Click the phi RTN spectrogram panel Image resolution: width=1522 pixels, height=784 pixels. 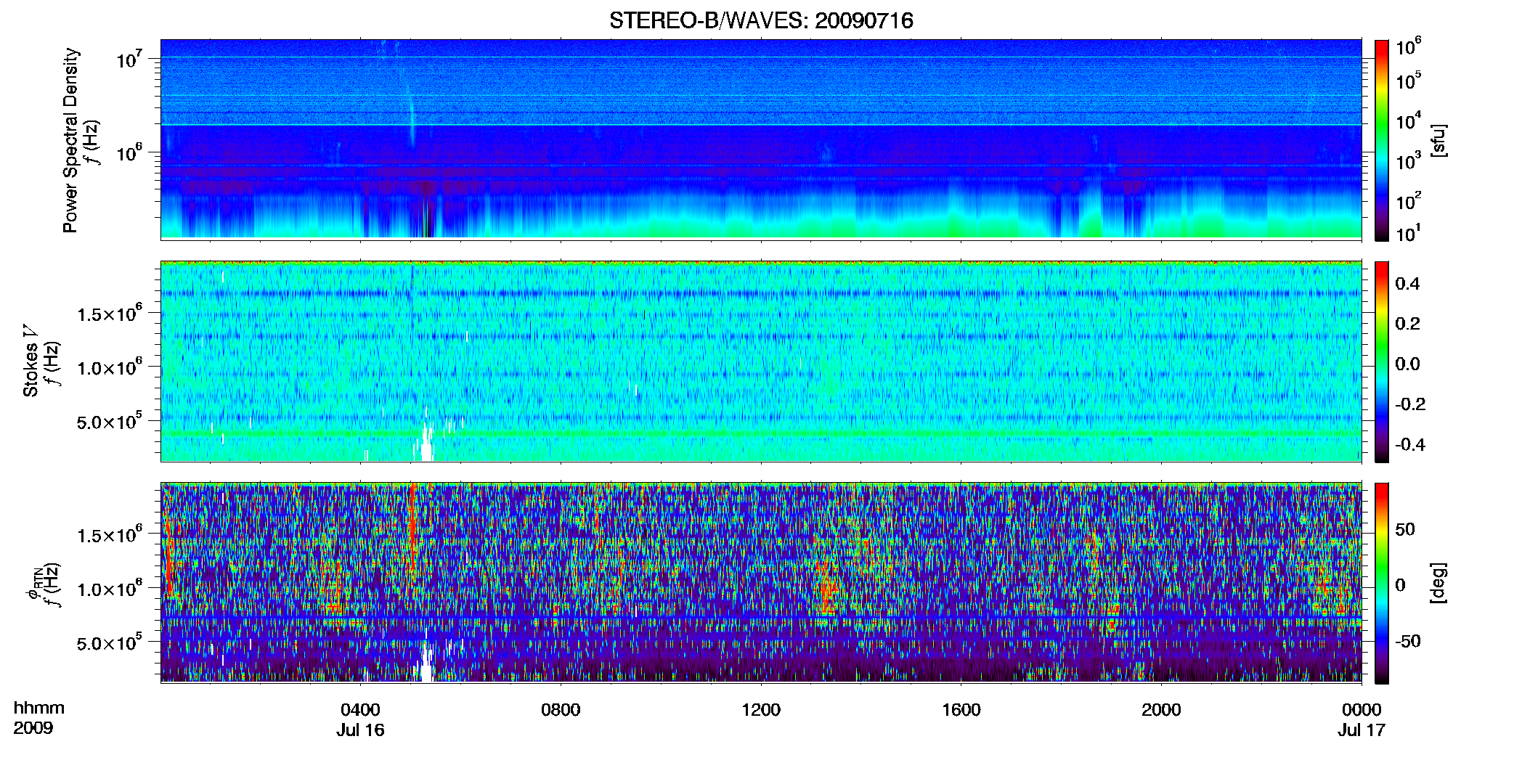point(761,582)
